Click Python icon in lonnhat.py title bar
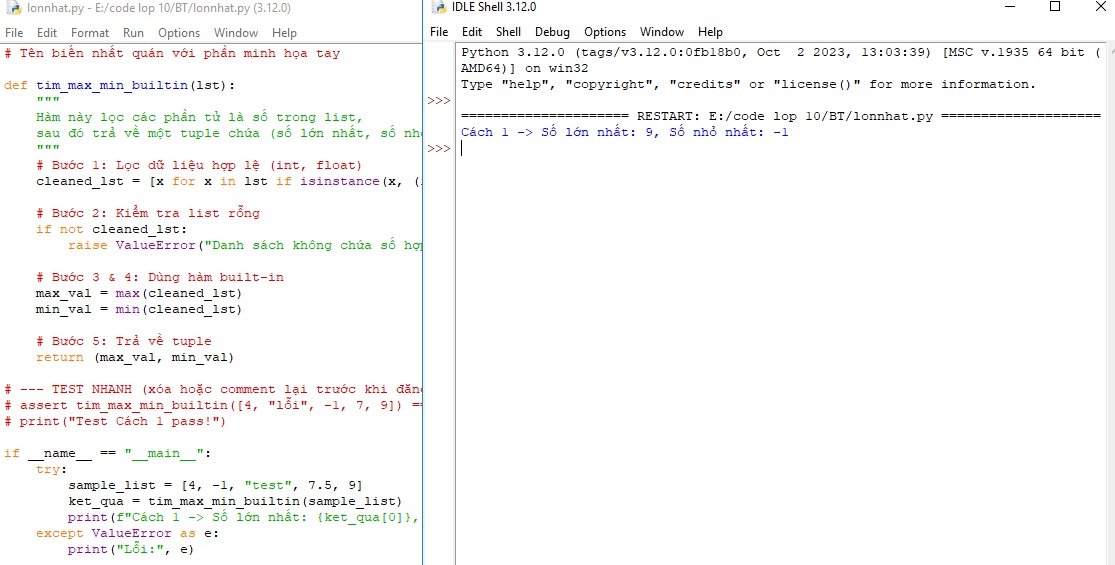Screen dimensions: 1115x565 (x=13, y=9)
